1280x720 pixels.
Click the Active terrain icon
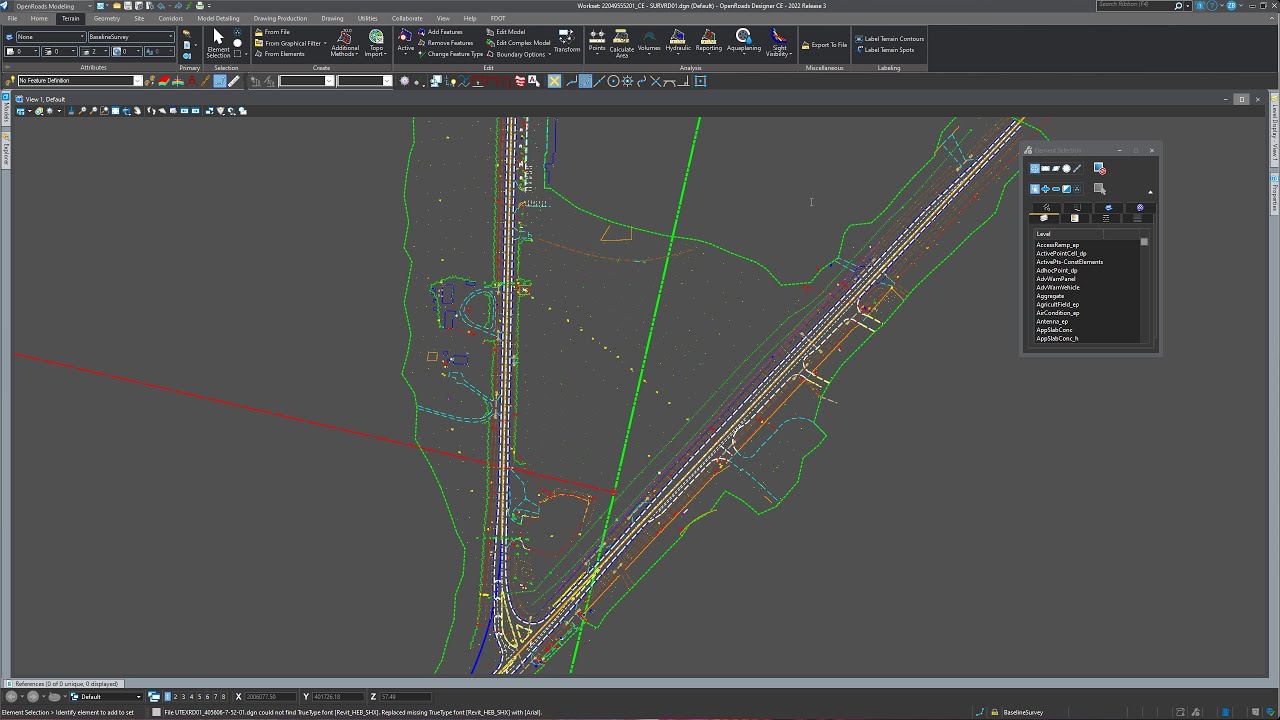(405, 41)
